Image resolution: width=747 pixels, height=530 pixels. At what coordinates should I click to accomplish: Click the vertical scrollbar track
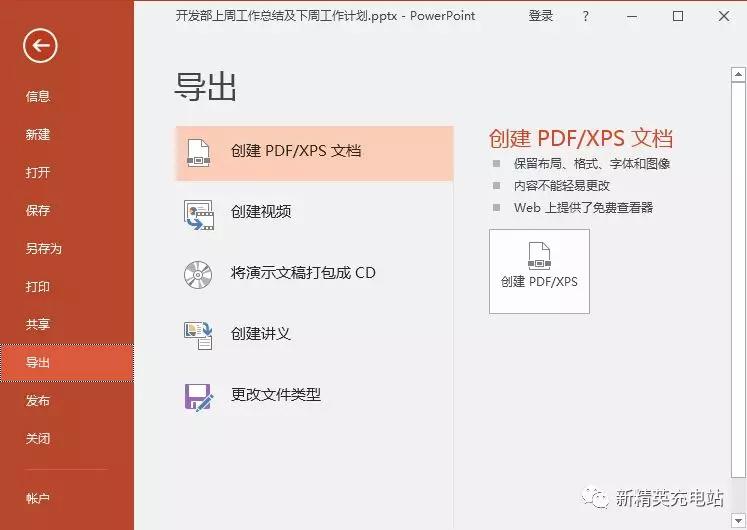[x=738, y=281]
